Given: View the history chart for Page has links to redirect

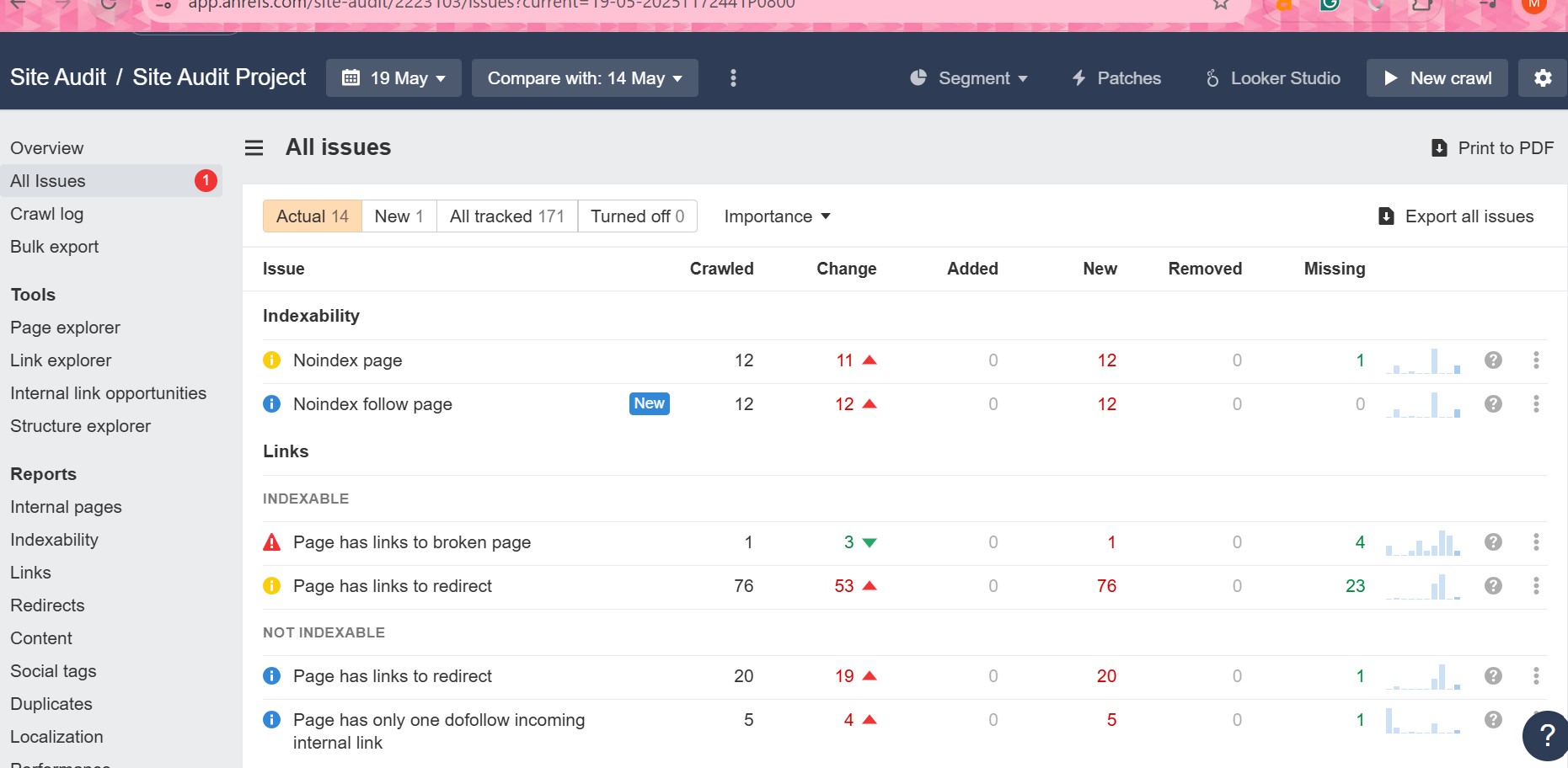Looking at the screenshot, I should 1422,586.
